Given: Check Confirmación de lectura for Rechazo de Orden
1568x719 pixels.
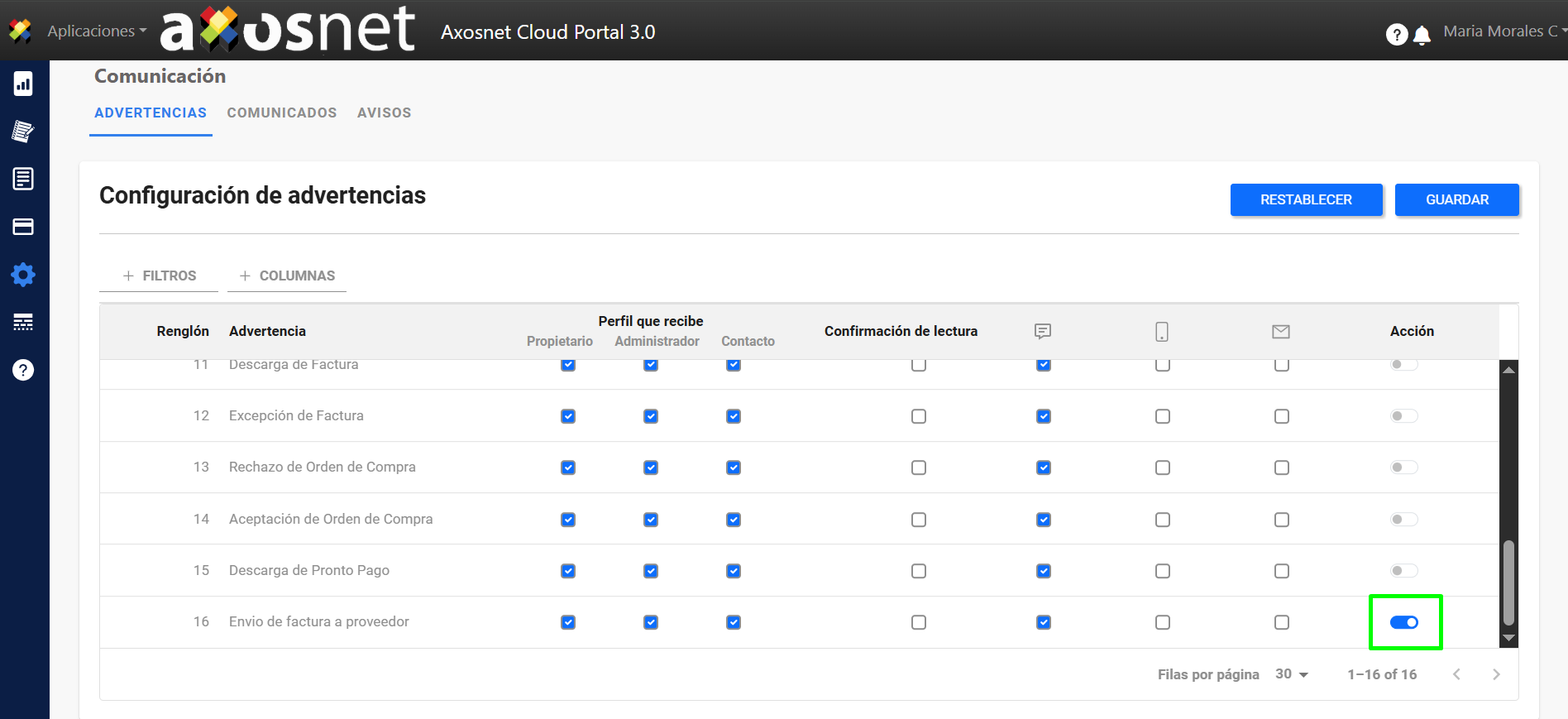Looking at the screenshot, I should [x=918, y=467].
